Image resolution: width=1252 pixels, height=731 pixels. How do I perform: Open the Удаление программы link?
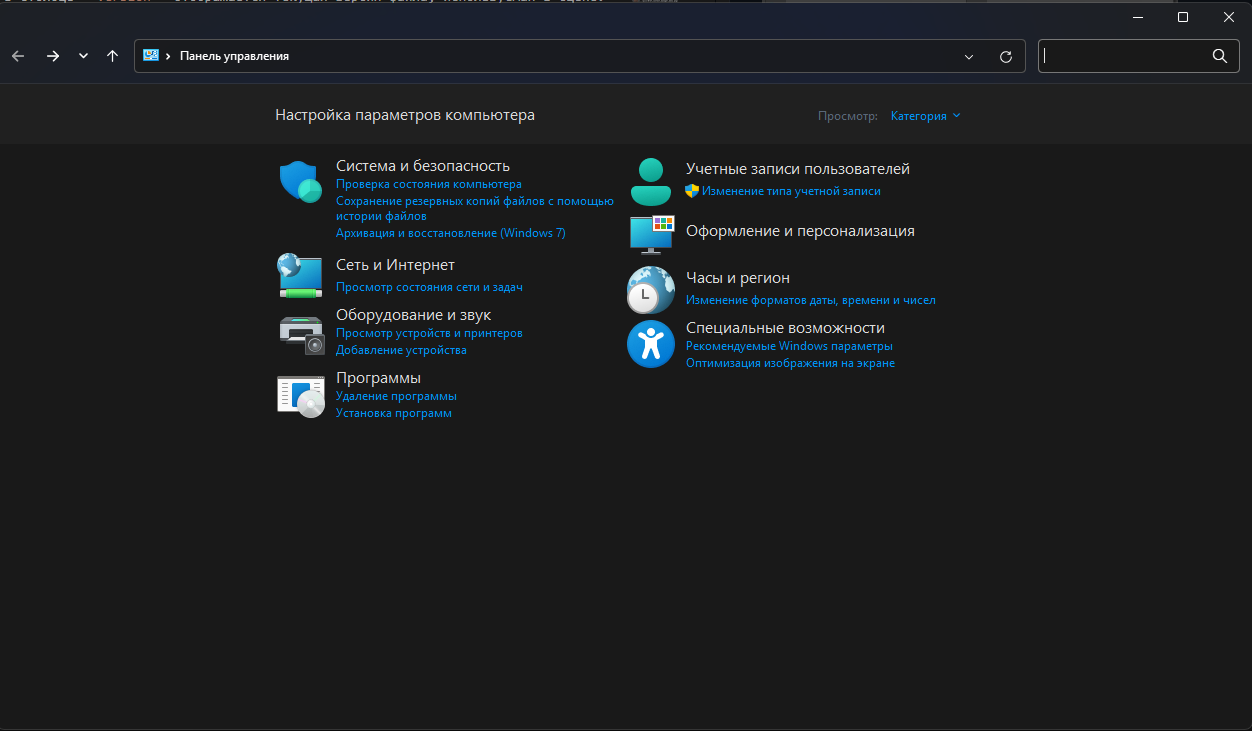tap(396, 397)
